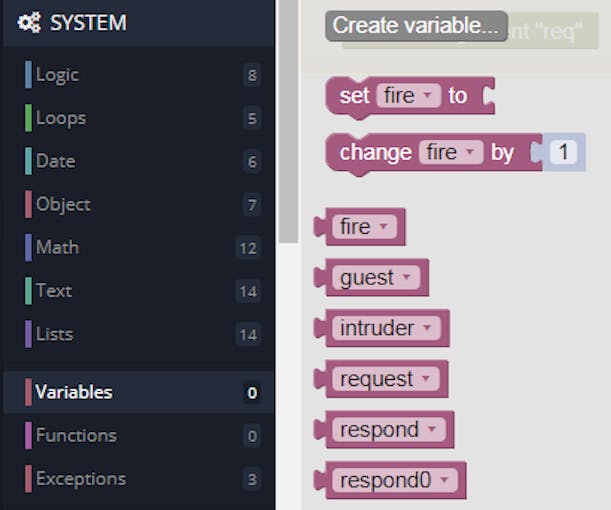Open the Math block category
Screen dimensions: 611x510
(x=57, y=247)
